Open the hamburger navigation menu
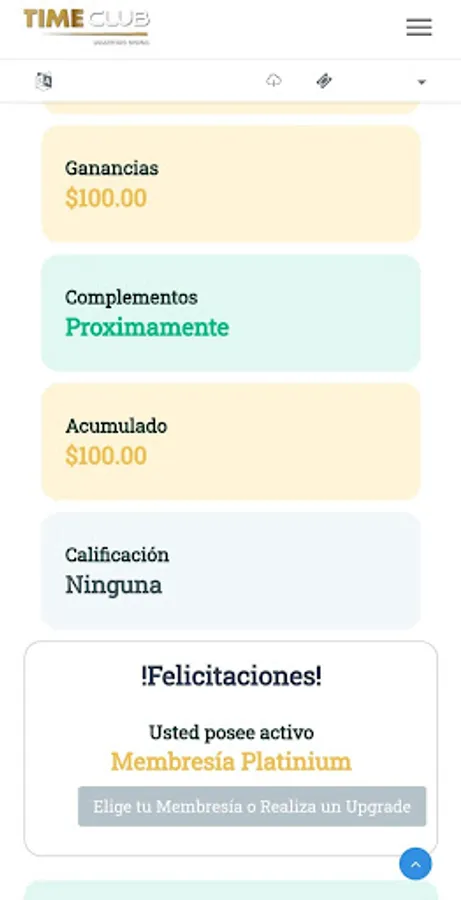This screenshot has height=900, width=461. (419, 27)
